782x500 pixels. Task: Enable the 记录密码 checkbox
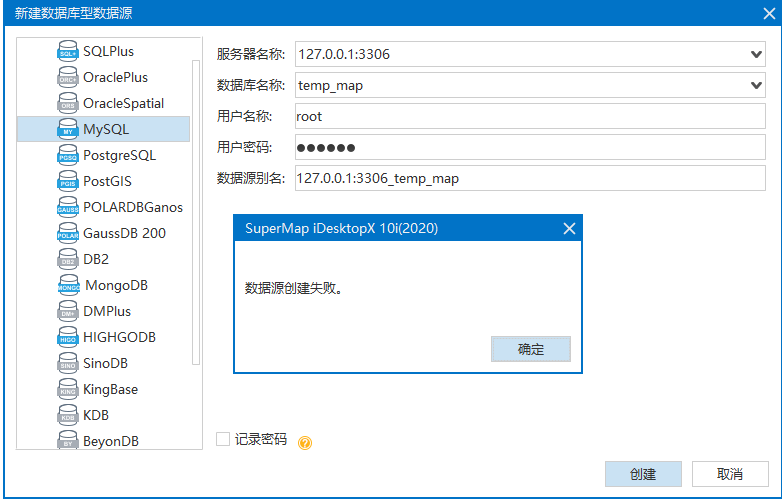[x=223, y=439]
